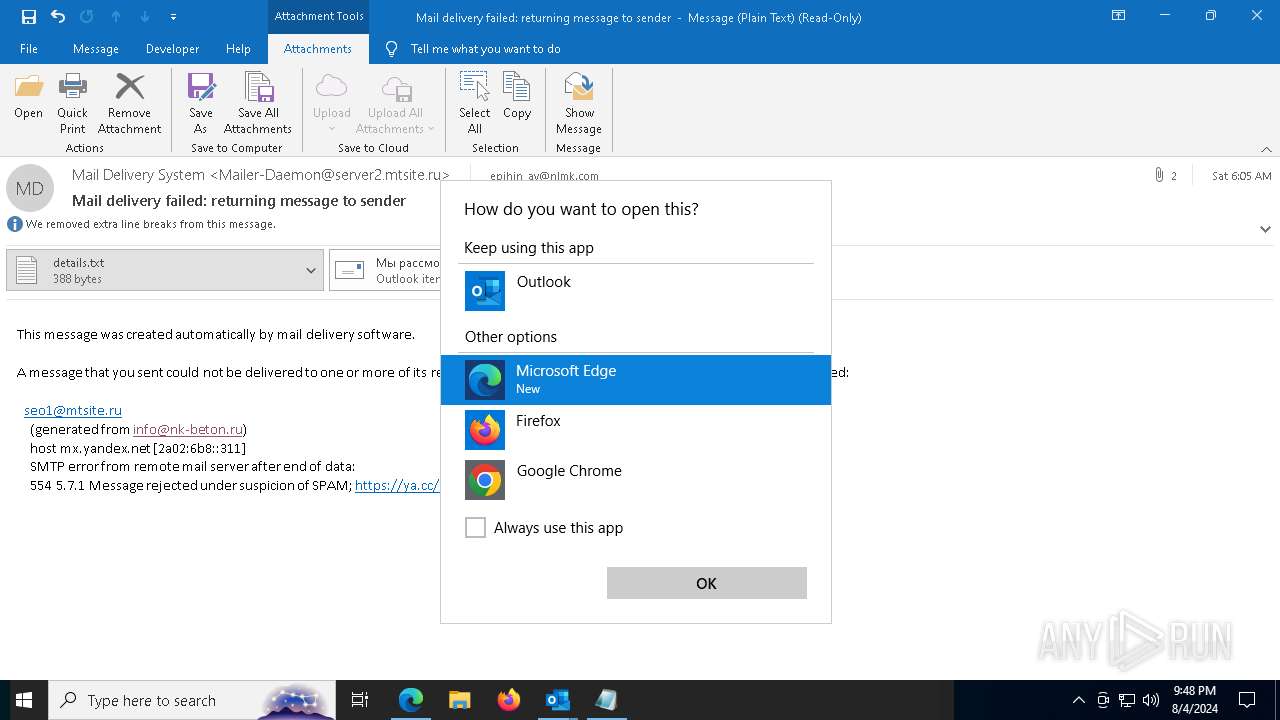
Task: Open the seo1@mtsite.ru email link
Action: point(73,410)
